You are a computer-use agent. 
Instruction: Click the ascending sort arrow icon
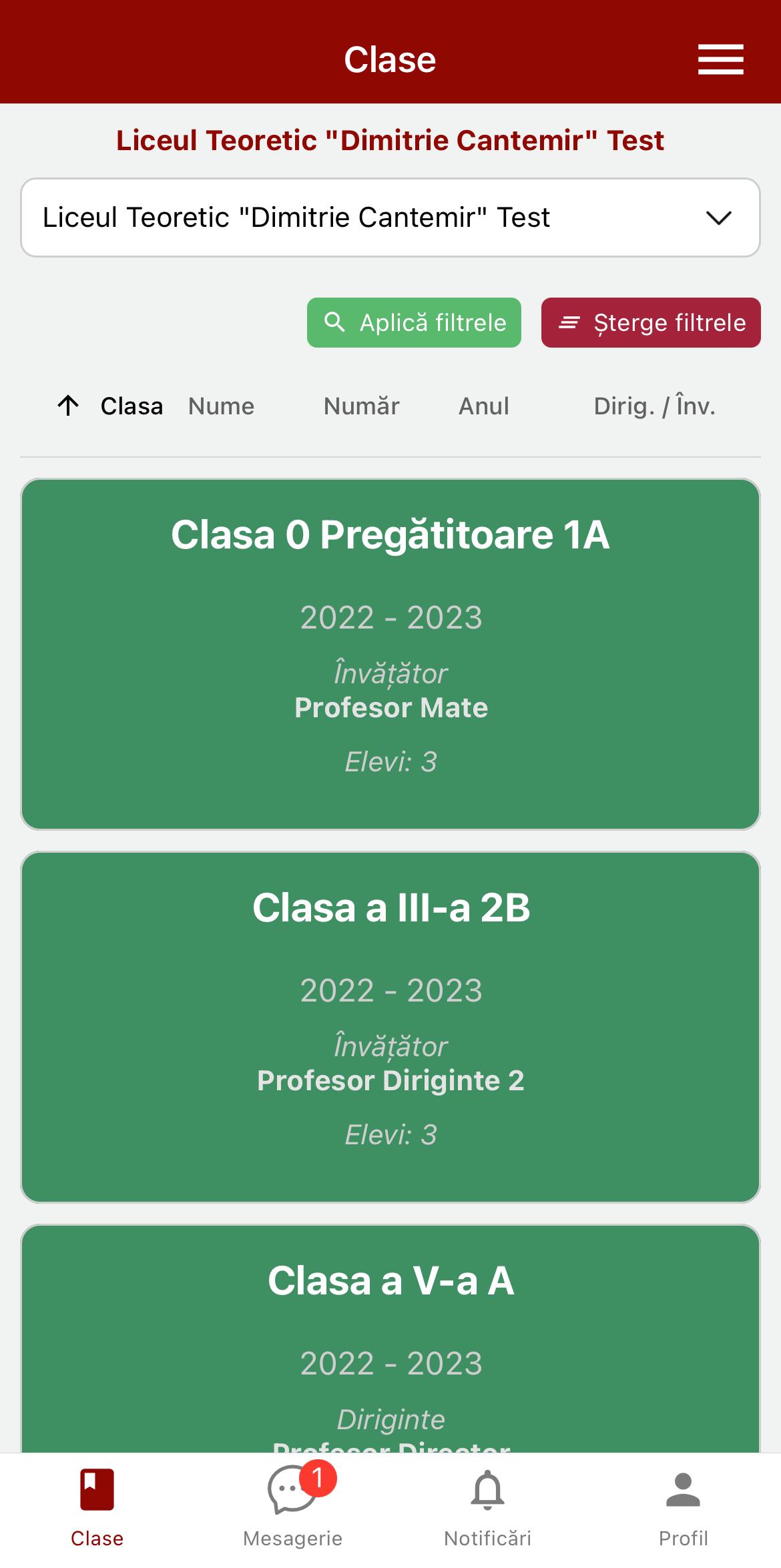click(x=68, y=405)
